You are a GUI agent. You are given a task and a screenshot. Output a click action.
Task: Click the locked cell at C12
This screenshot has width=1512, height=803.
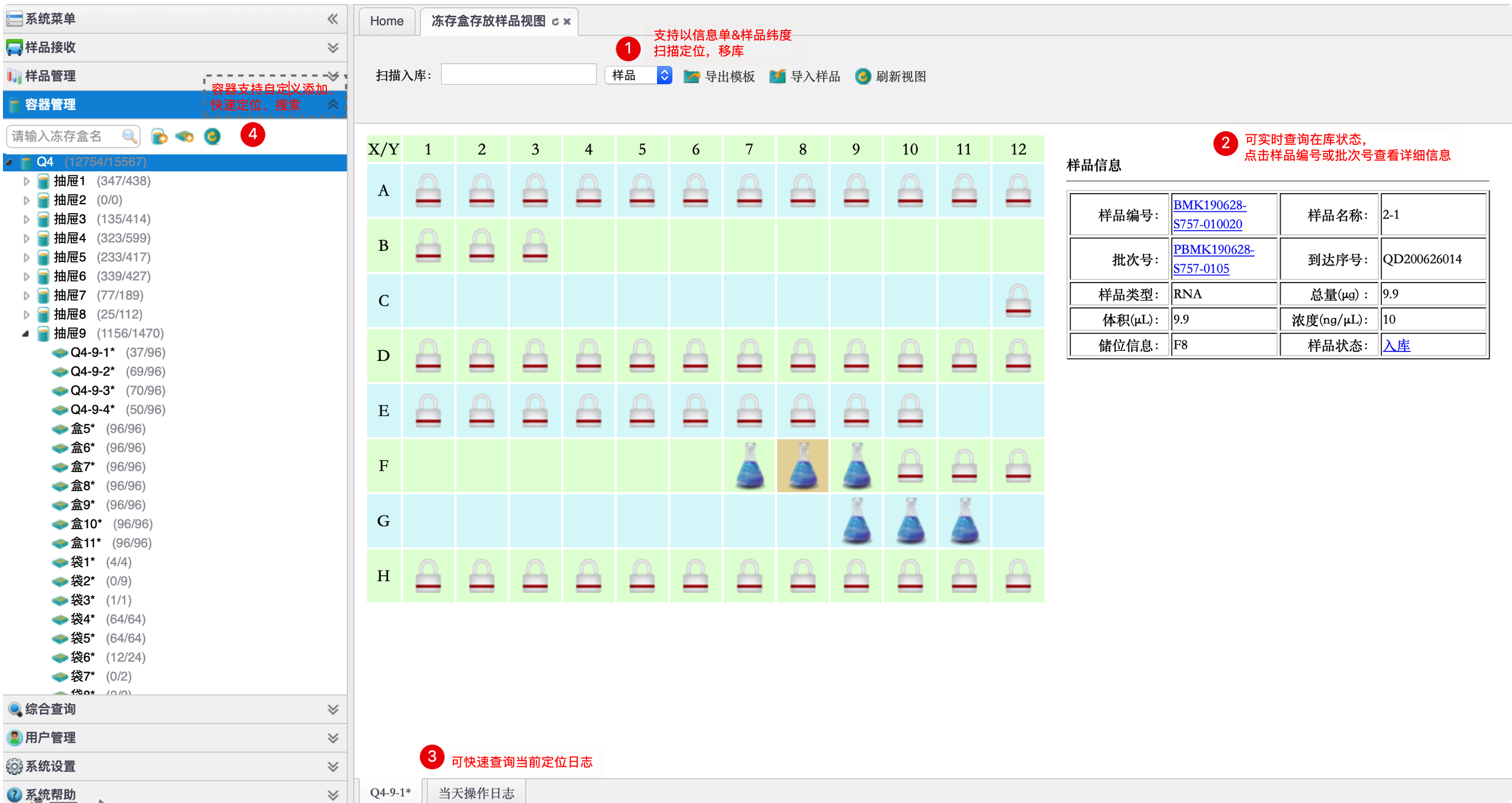pyautogui.click(x=1017, y=301)
